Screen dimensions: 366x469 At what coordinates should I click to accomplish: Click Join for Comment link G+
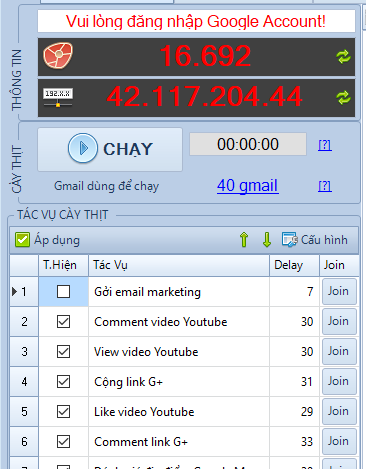tap(339, 442)
